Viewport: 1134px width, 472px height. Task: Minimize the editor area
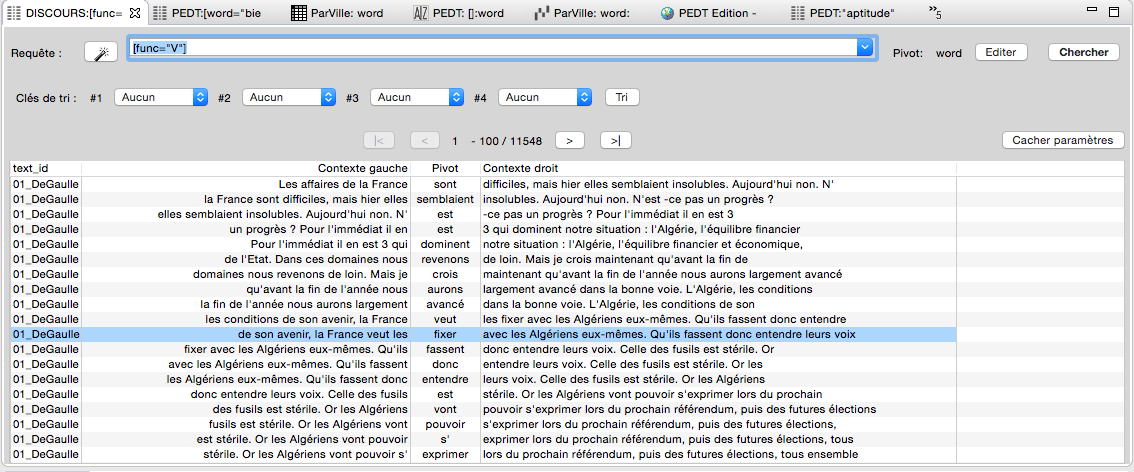click(x=1093, y=9)
